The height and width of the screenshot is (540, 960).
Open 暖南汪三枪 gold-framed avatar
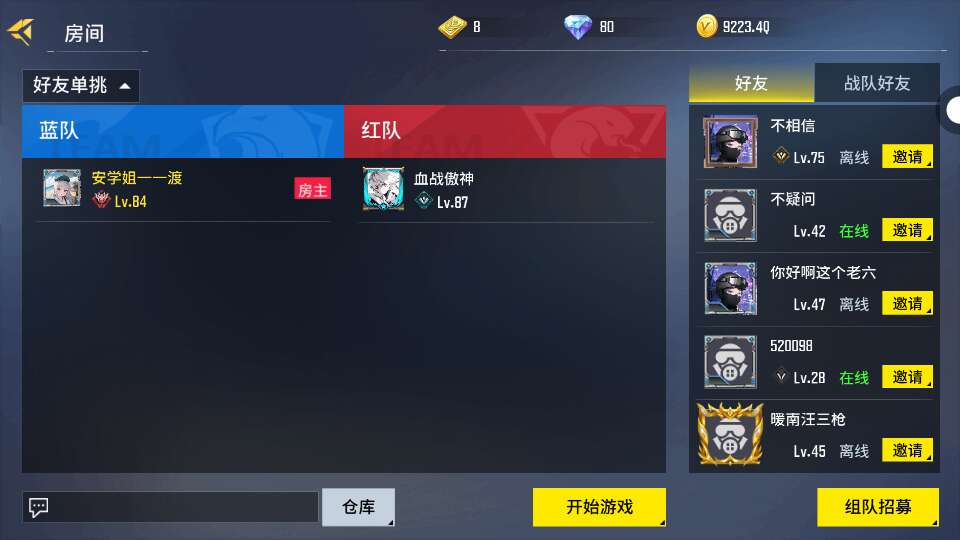[730, 434]
